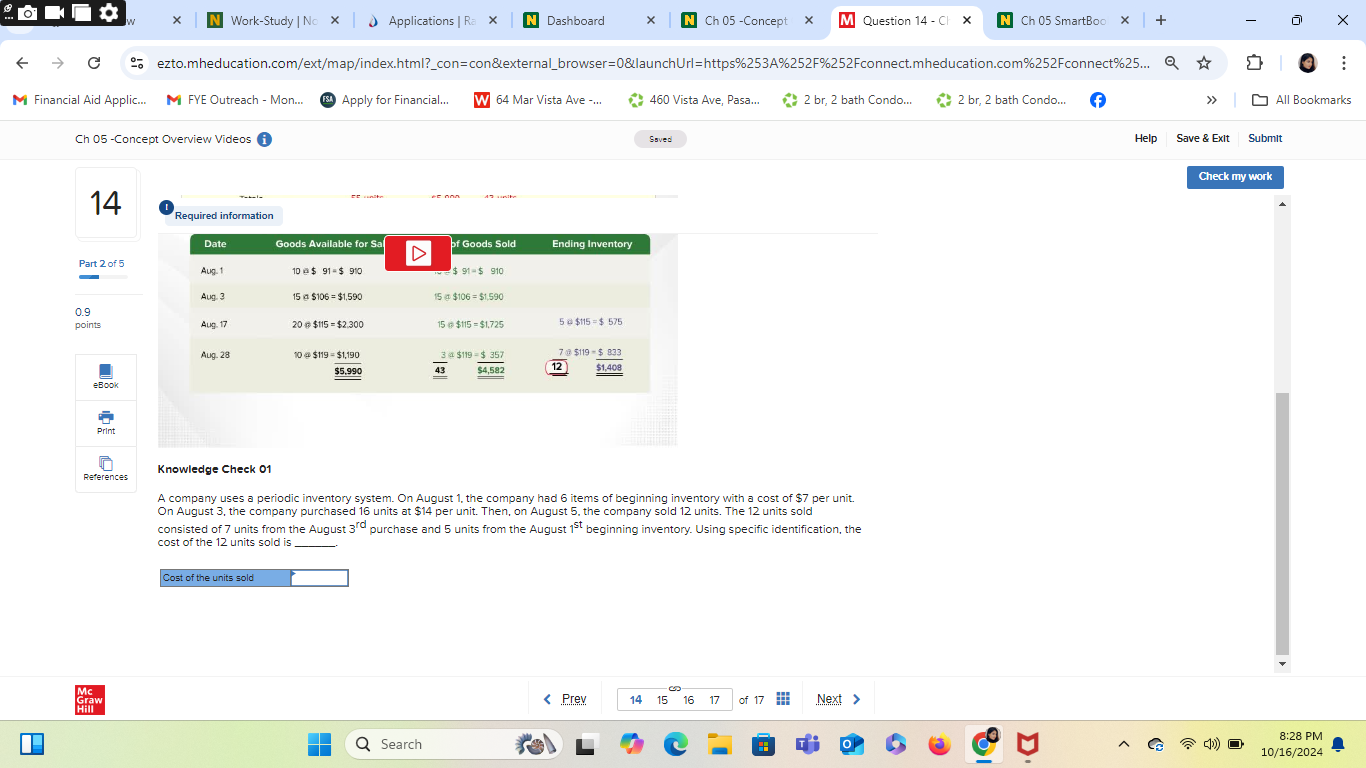Open the eBook resource

coord(105,377)
